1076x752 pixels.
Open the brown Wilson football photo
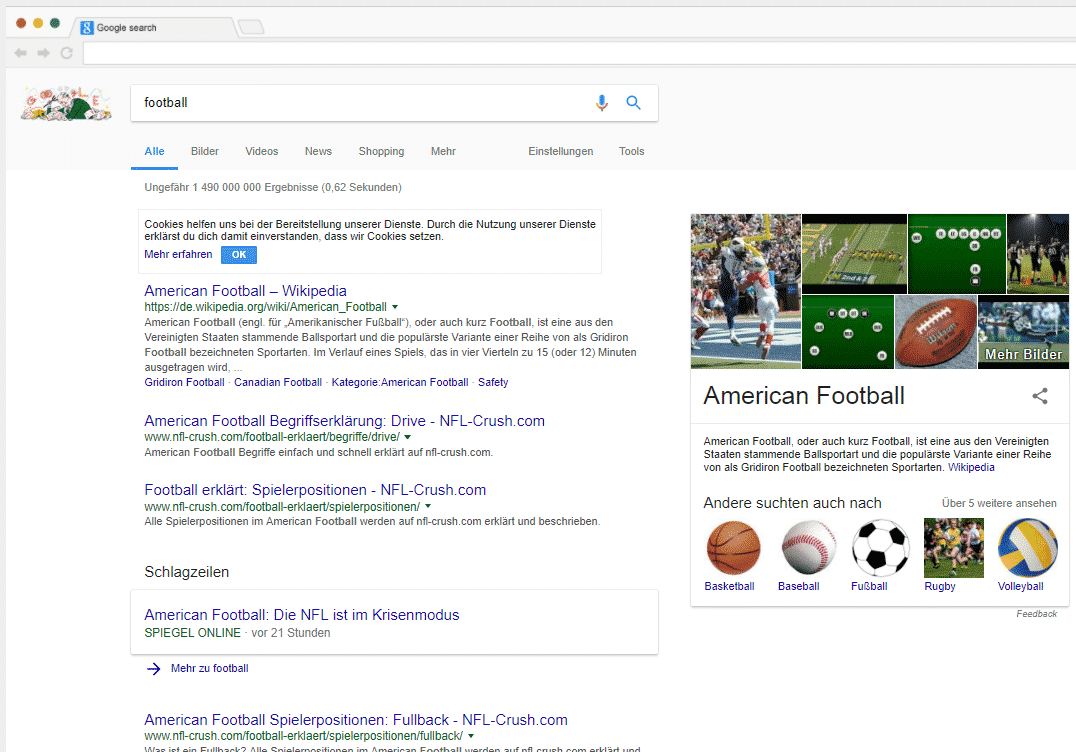935,332
